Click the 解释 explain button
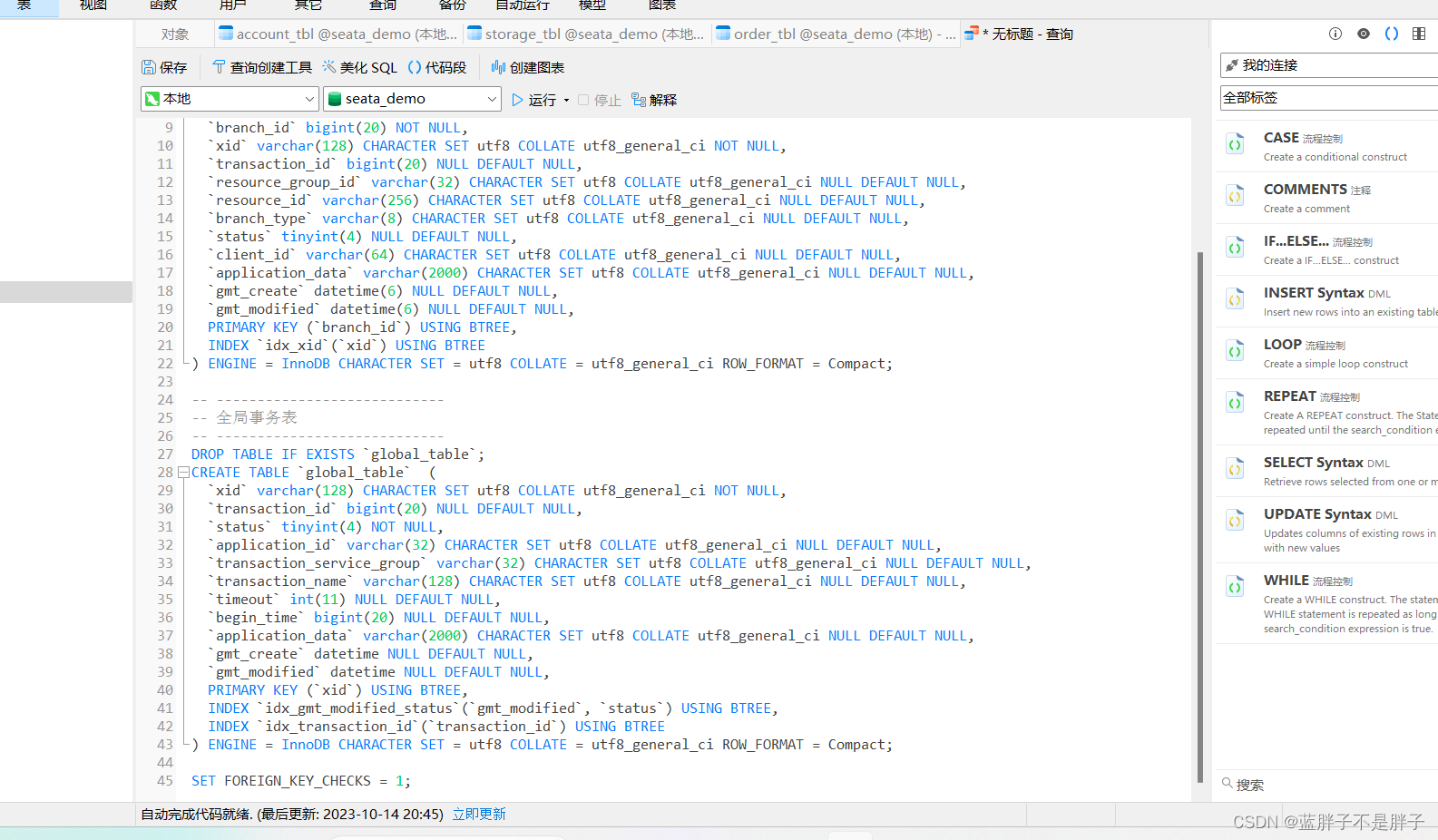 point(654,100)
